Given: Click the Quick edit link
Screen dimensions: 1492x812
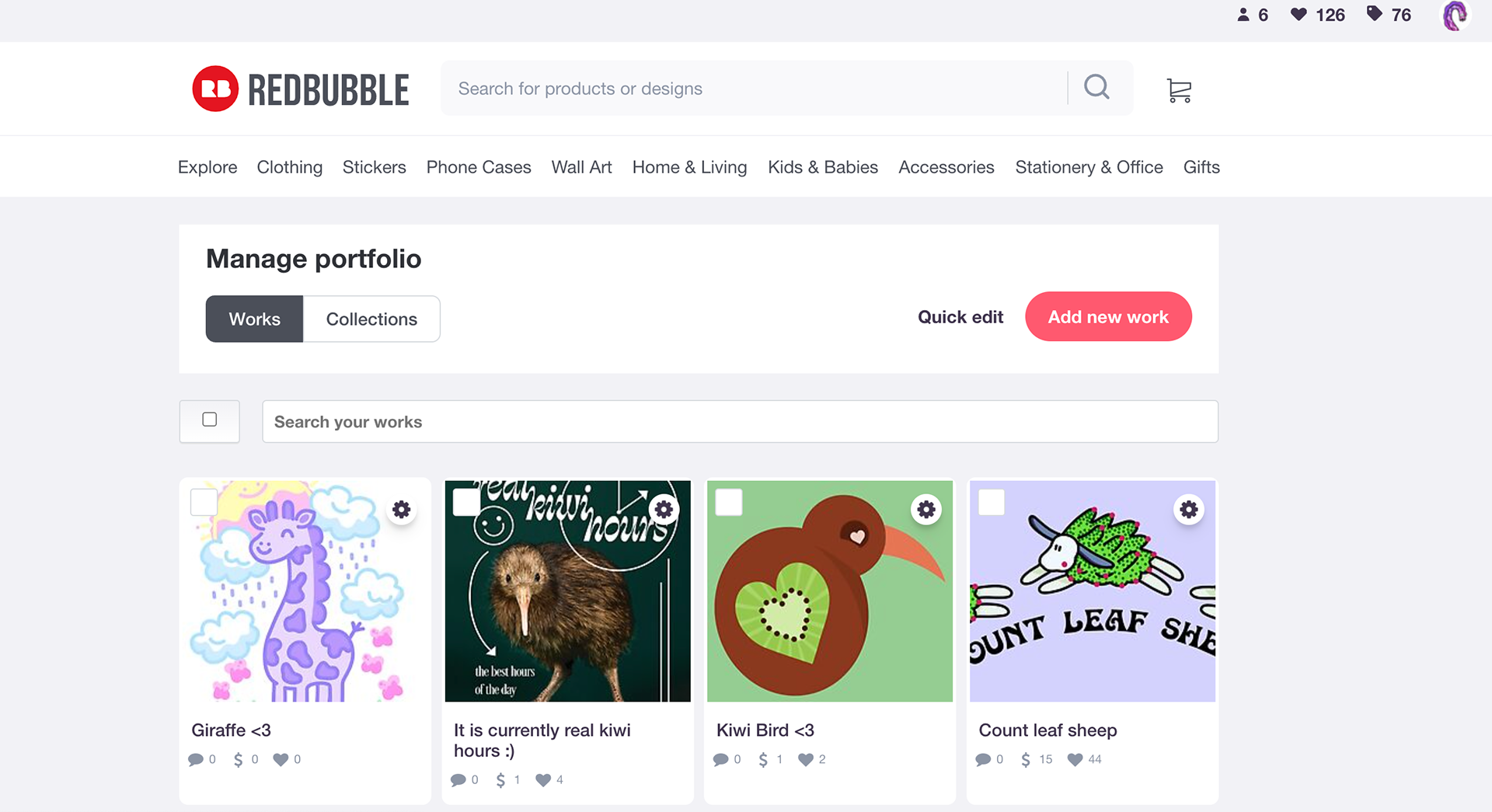Looking at the screenshot, I should [960, 317].
